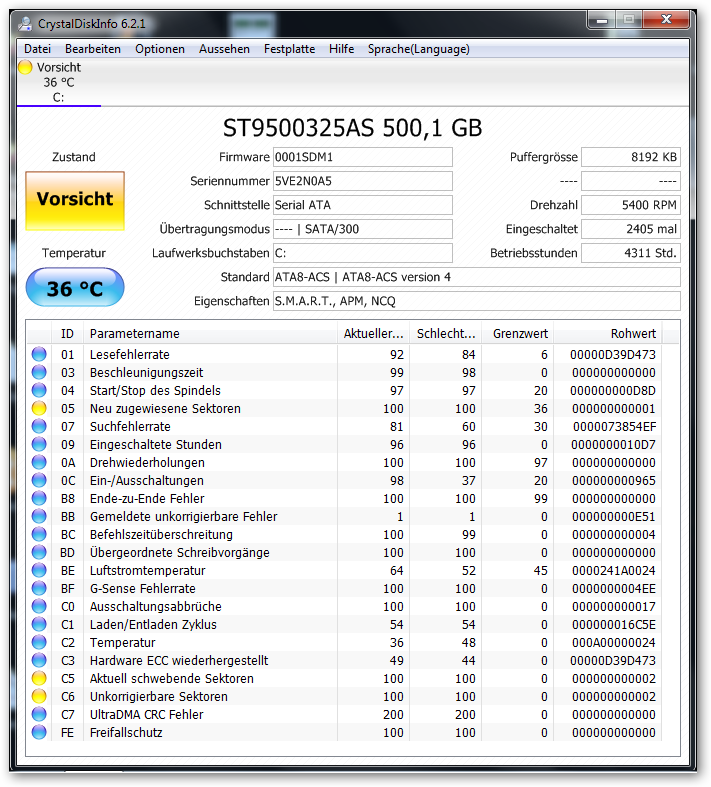The width and height of the screenshot is (711, 787).
Task: Click the Schnittstelle field Serial ATA
Action: [363, 205]
